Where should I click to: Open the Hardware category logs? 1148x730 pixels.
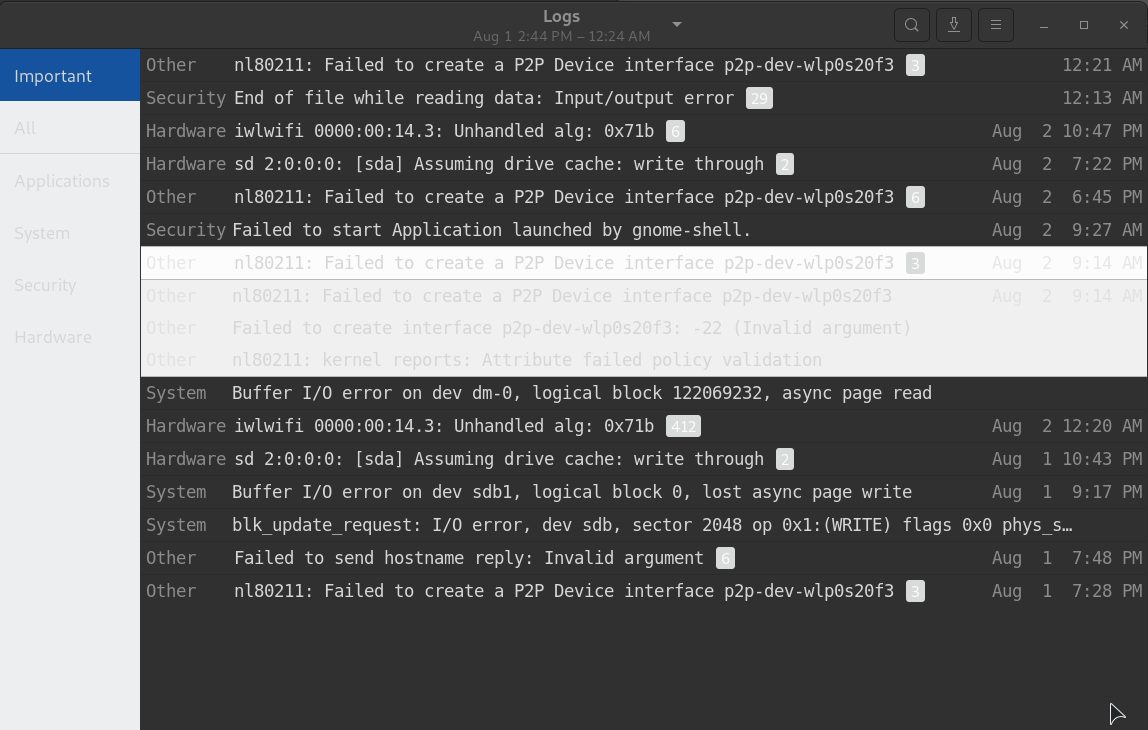[70, 337]
